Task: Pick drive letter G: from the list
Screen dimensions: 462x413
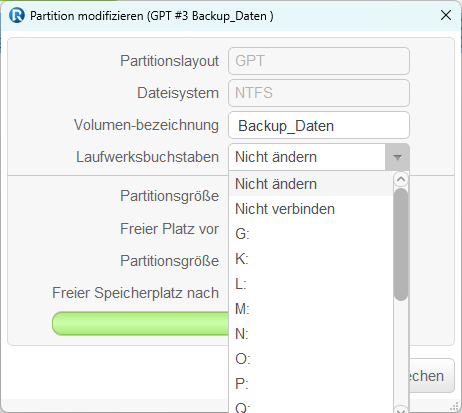Action: (311, 234)
